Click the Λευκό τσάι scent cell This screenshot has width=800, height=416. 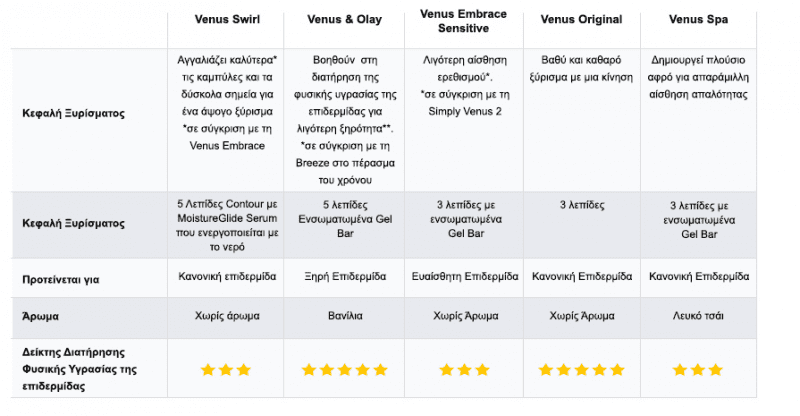point(698,316)
